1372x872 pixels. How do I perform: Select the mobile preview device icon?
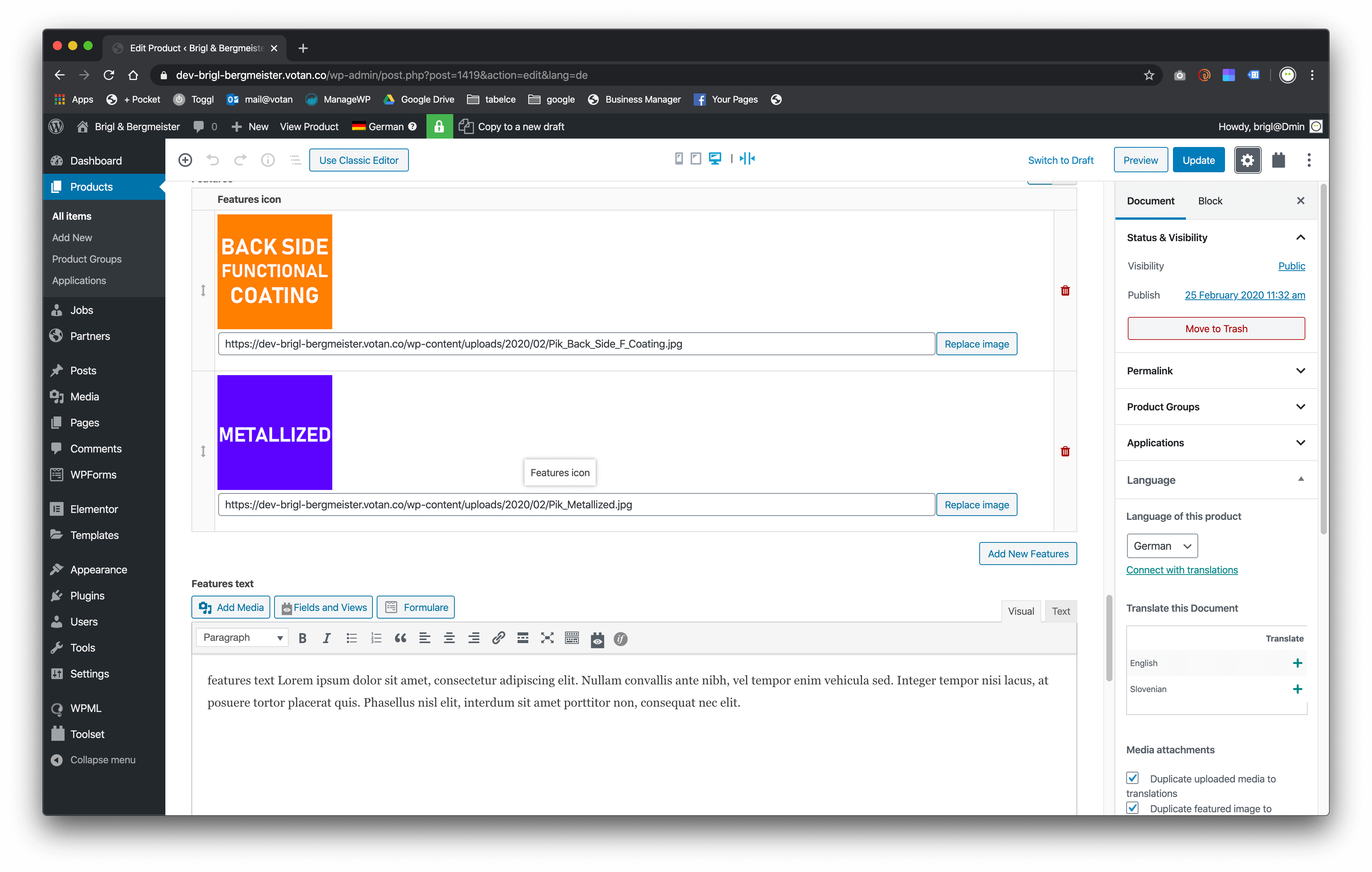[x=679, y=158]
